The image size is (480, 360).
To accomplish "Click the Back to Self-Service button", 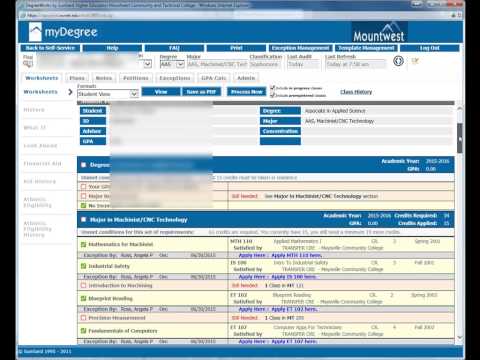I will pos(50,48).
